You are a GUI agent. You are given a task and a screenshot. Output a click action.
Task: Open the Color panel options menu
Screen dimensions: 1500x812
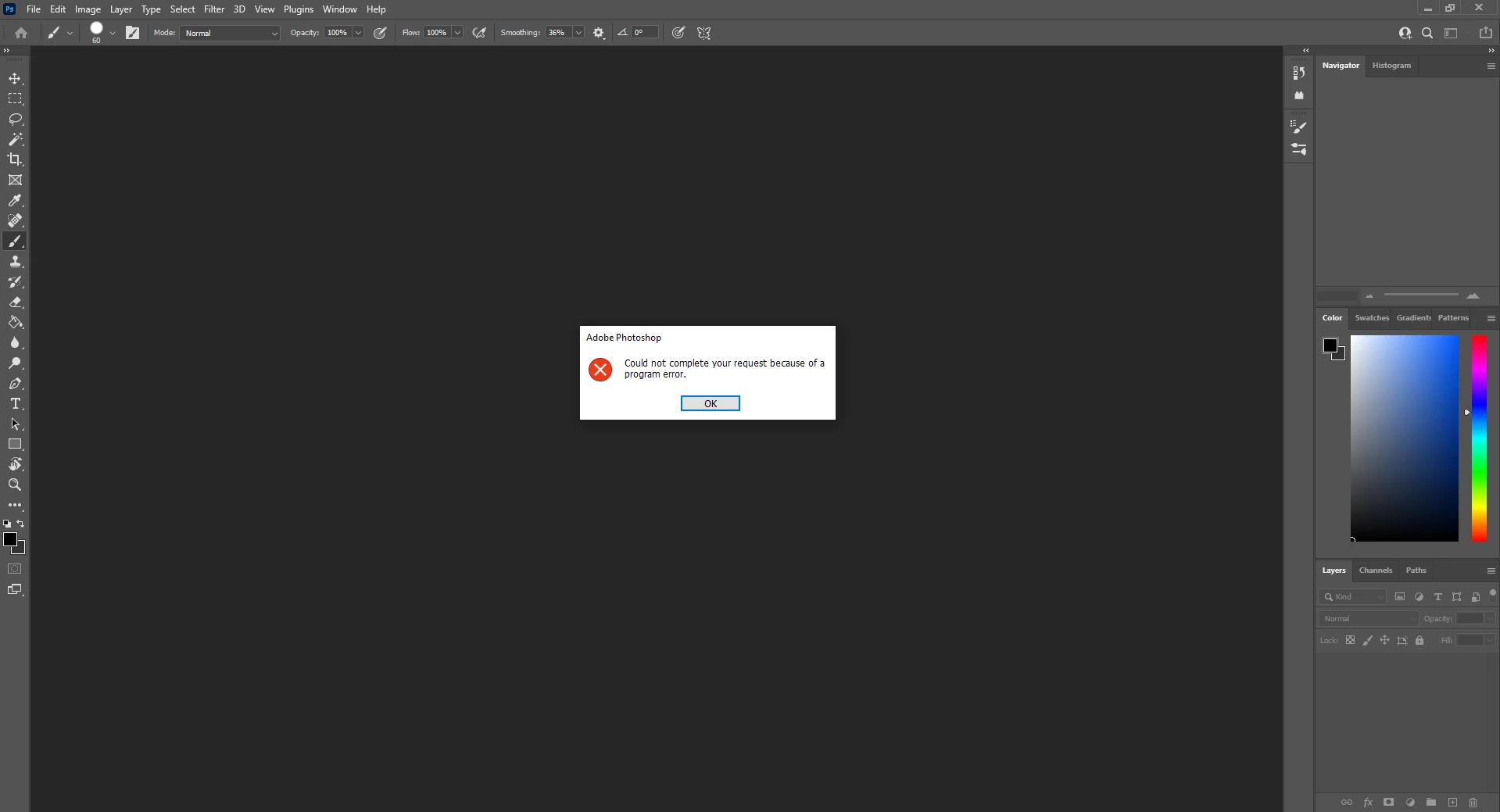click(x=1491, y=318)
